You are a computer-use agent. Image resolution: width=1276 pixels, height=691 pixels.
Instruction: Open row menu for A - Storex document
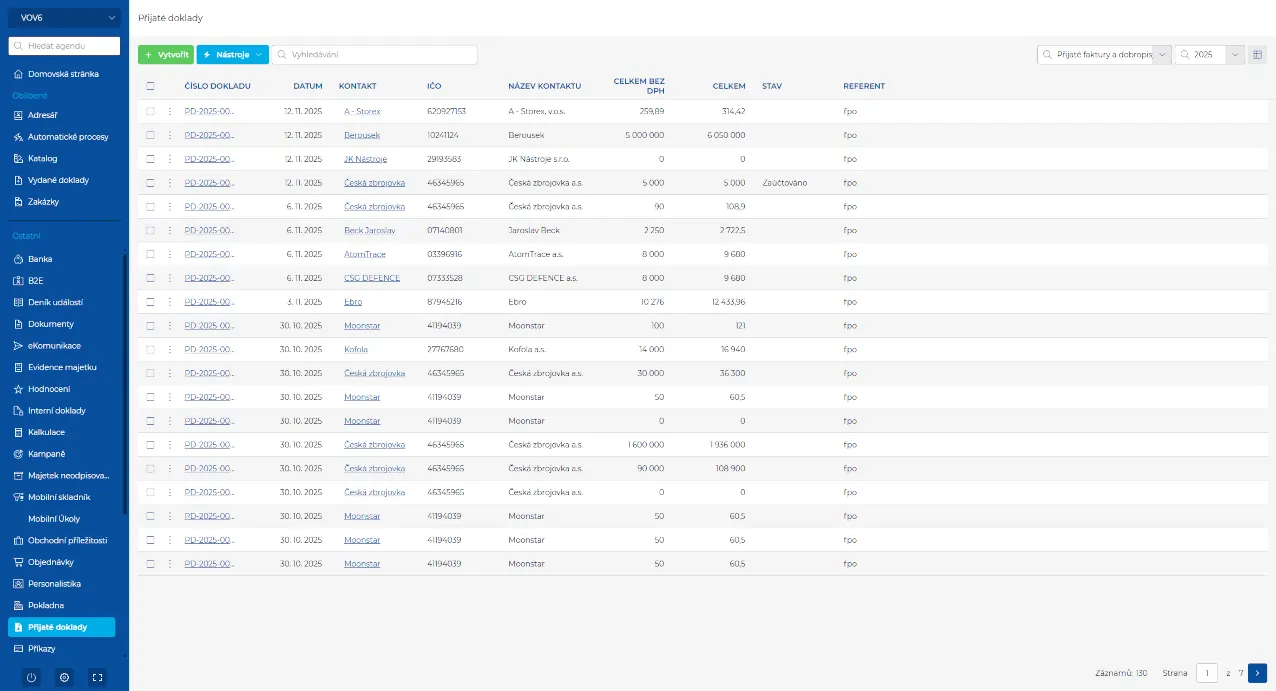(170, 111)
